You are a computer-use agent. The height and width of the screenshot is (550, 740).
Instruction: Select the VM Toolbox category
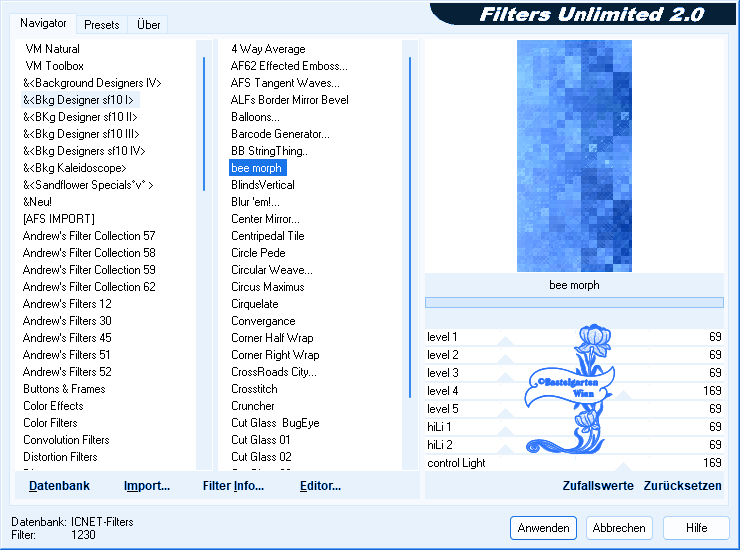pyautogui.click(x=55, y=66)
